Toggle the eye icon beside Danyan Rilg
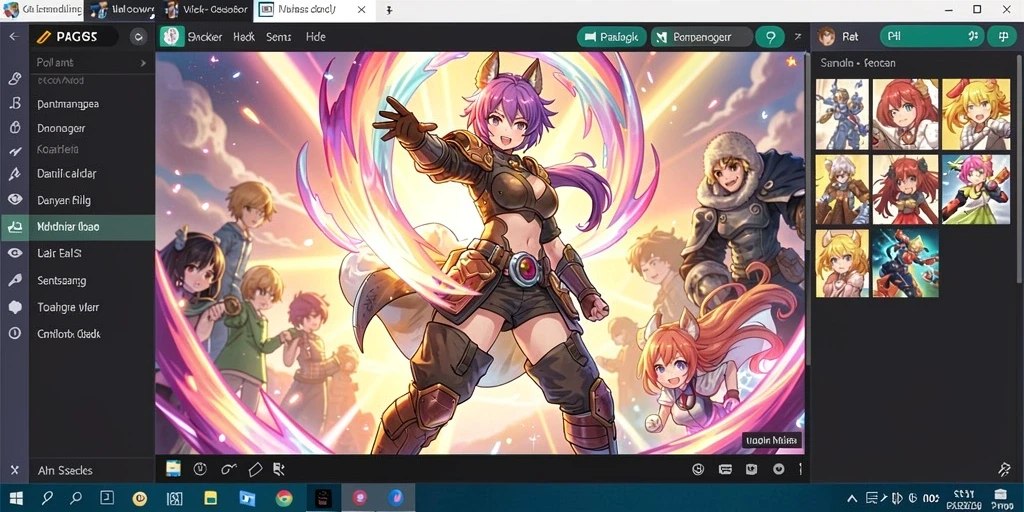Viewport: 1024px width, 512px height. 14,200
